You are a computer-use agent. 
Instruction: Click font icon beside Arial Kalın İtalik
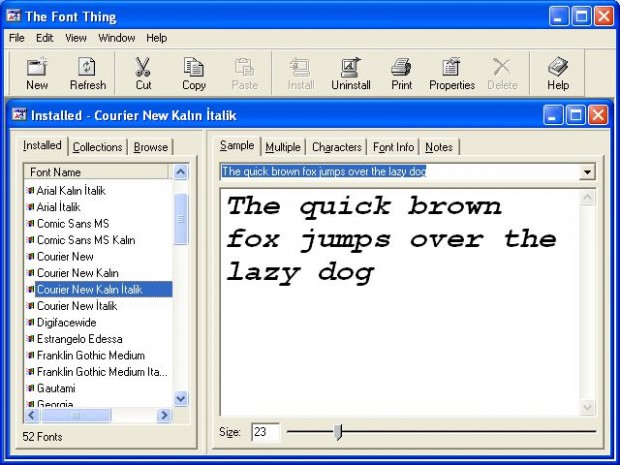(30, 191)
